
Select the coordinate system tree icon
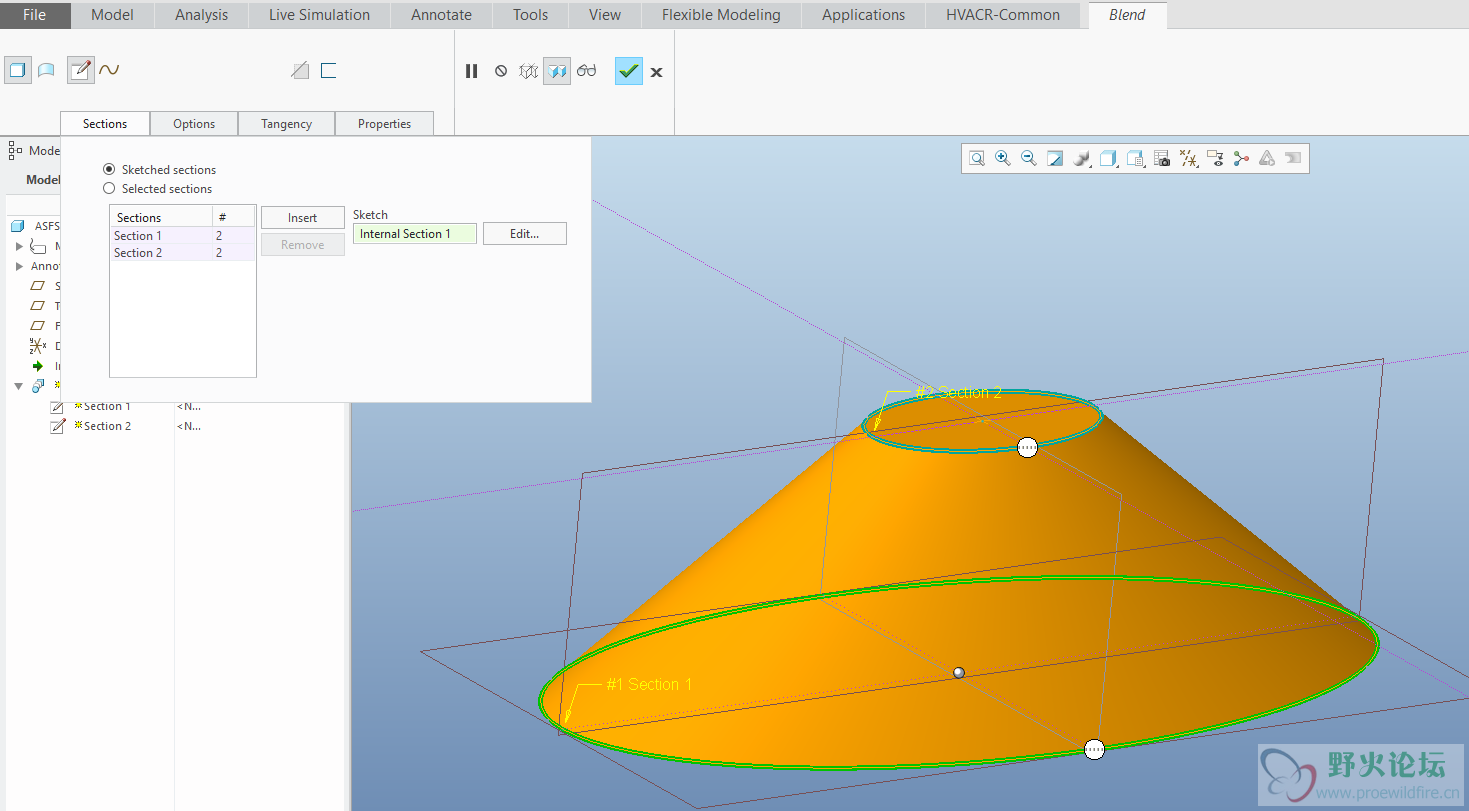pos(38,346)
